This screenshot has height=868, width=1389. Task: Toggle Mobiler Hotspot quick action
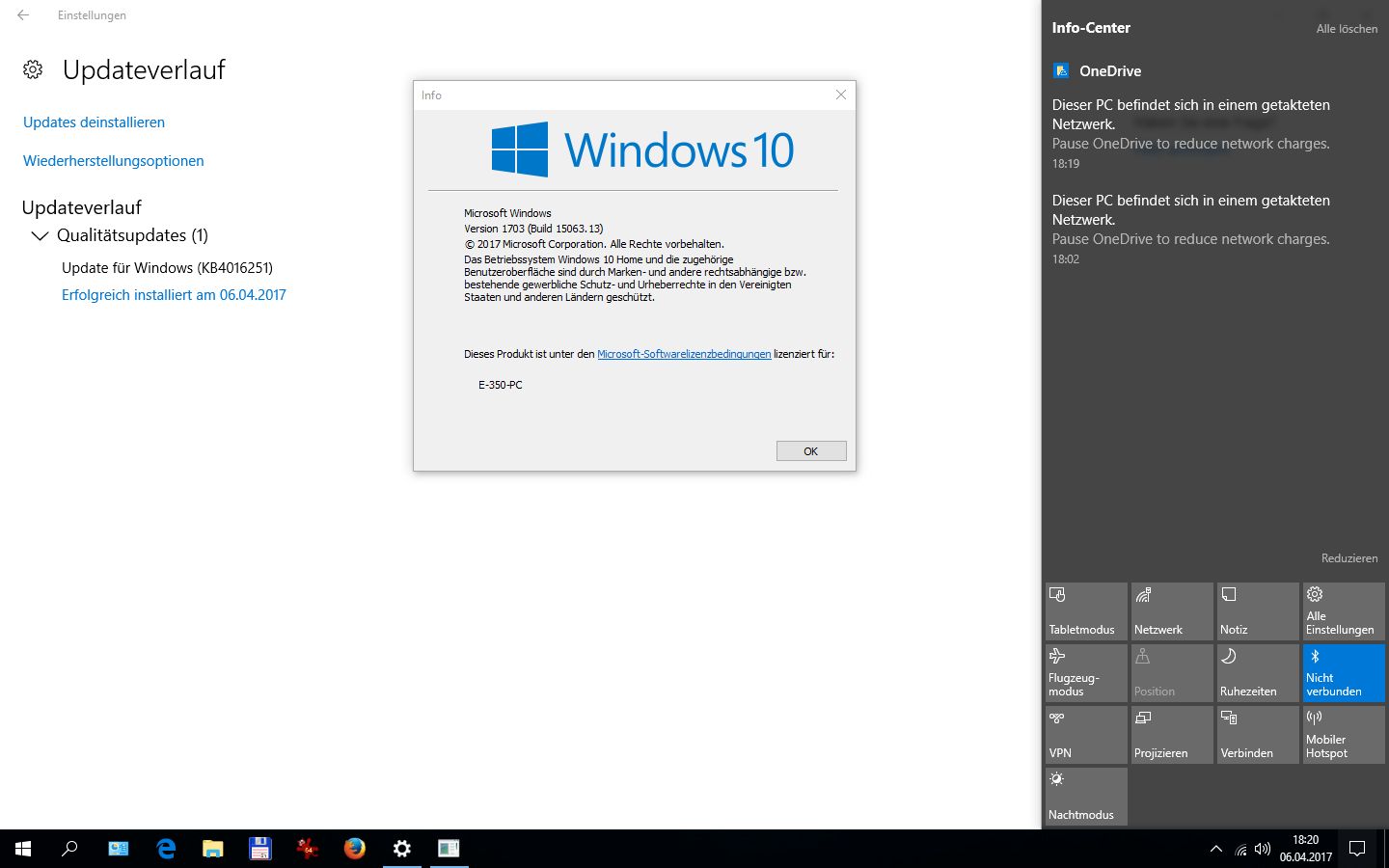[x=1344, y=734]
